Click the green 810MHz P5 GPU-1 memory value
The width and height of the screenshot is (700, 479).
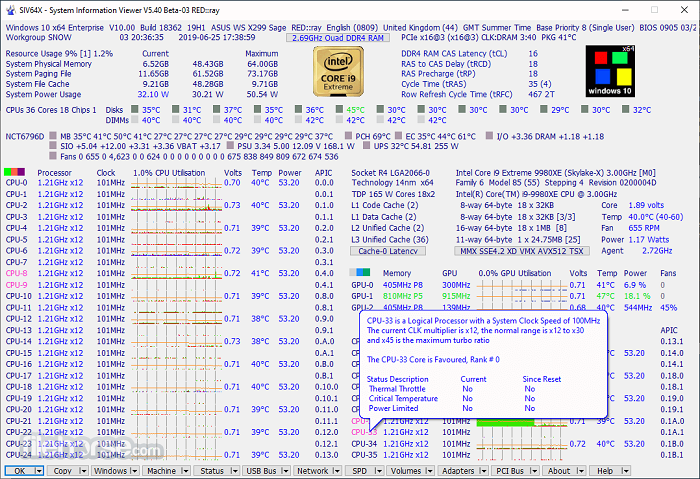[x=403, y=296]
